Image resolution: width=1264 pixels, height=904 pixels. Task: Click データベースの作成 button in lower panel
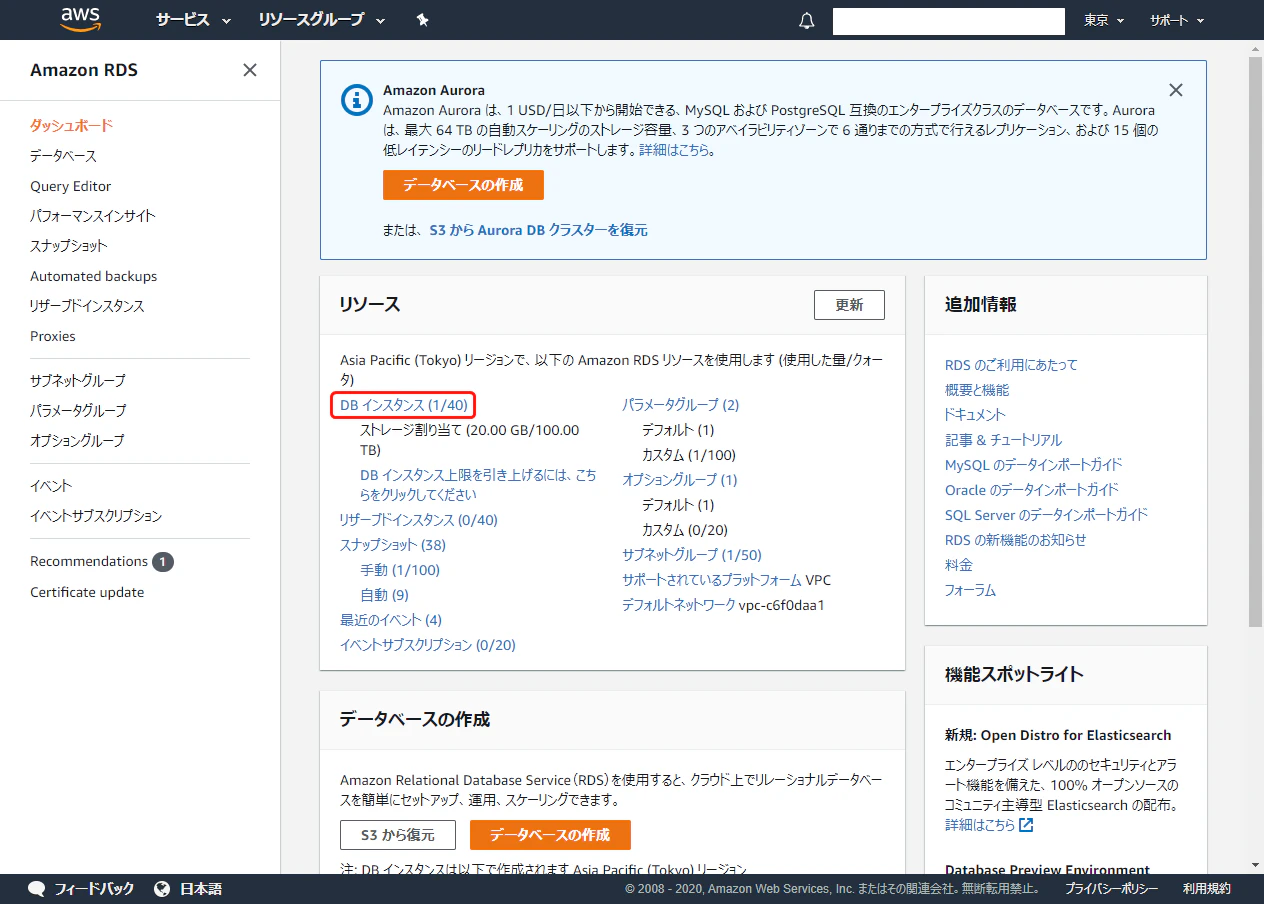550,835
